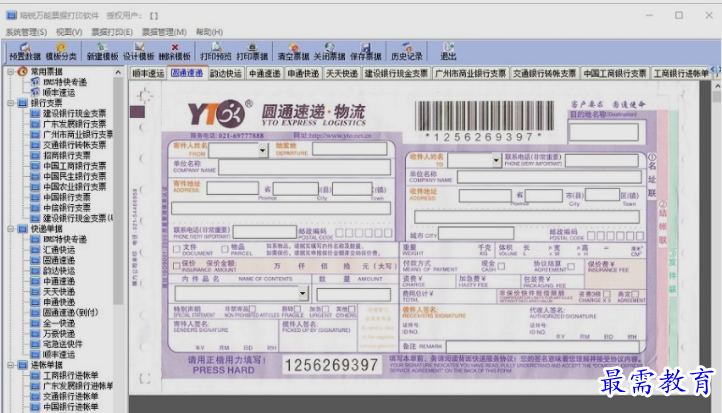Print the bill with 打印票据
The image size is (722, 413).
coord(252,51)
